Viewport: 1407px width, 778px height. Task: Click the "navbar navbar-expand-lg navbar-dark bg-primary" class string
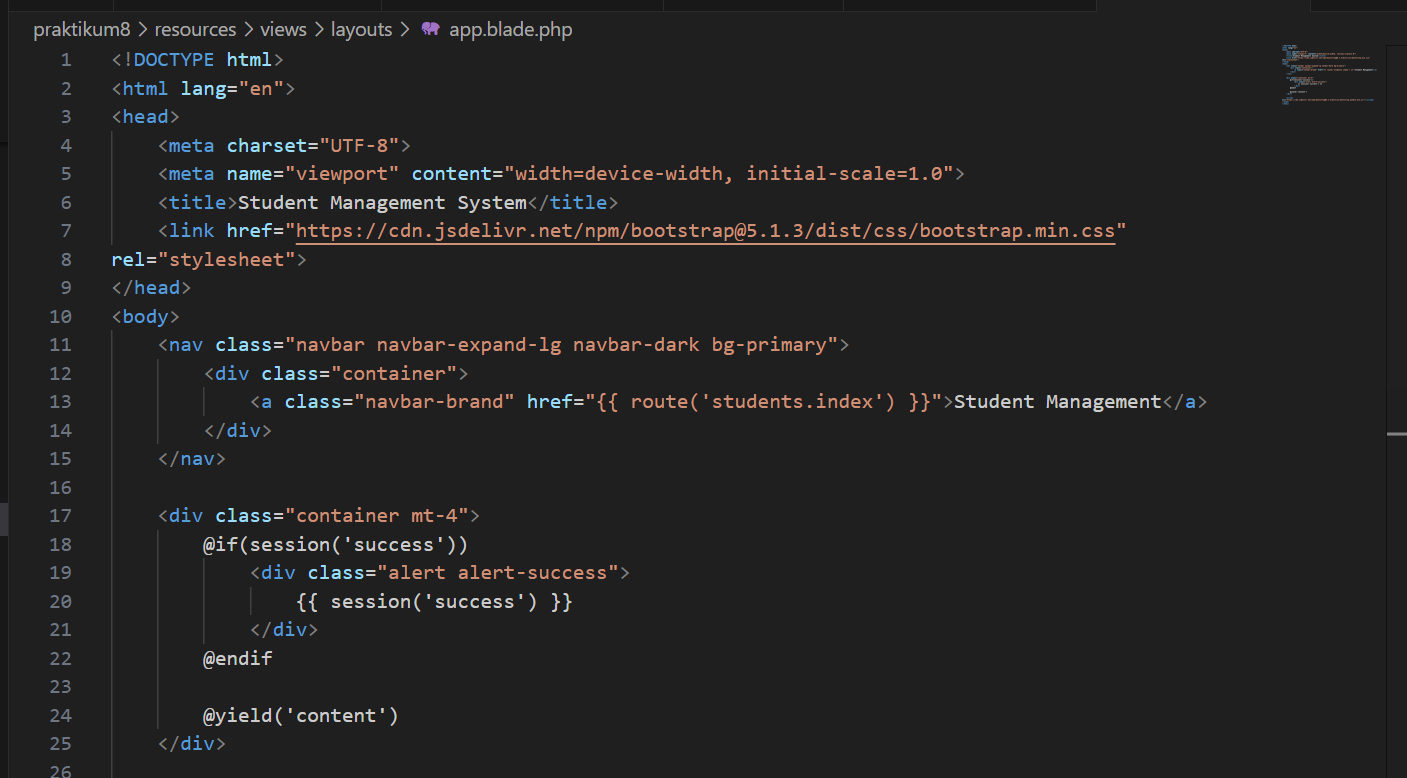(561, 345)
